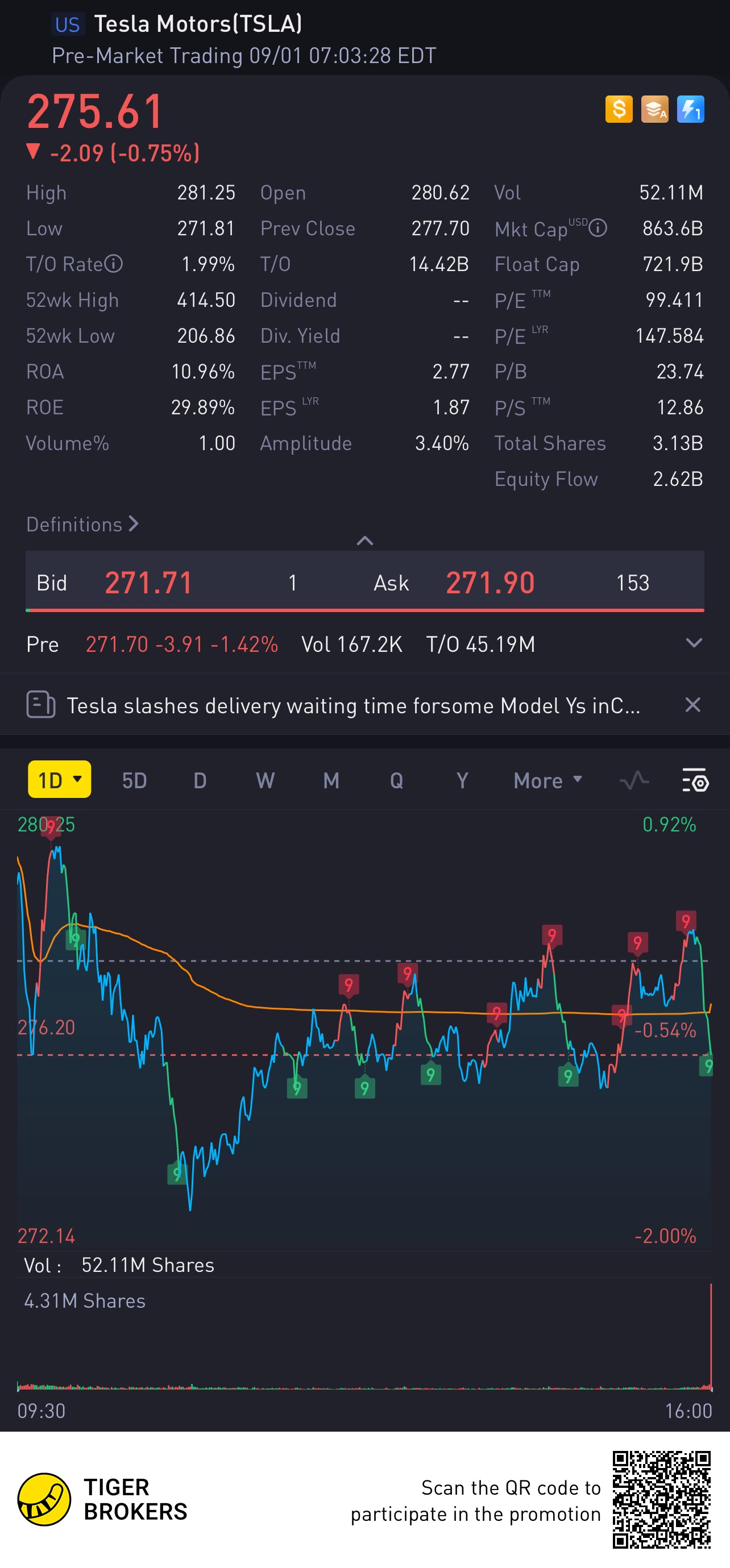Viewport: 730px width, 1568px height.
Task: Open the More timeframes dropdown
Action: pyautogui.click(x=548, y=780)
